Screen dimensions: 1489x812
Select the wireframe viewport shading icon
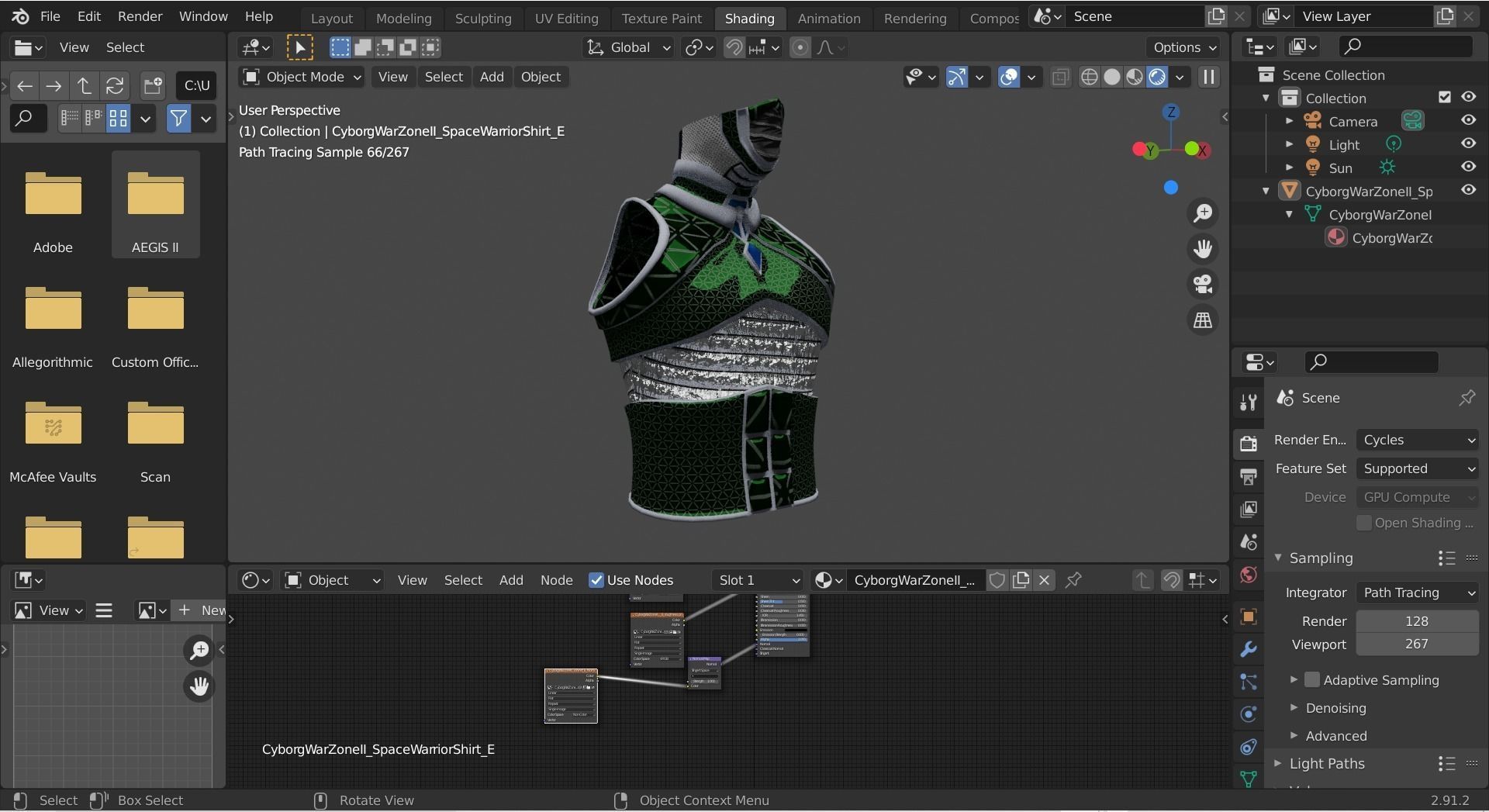click(1090, 77)
